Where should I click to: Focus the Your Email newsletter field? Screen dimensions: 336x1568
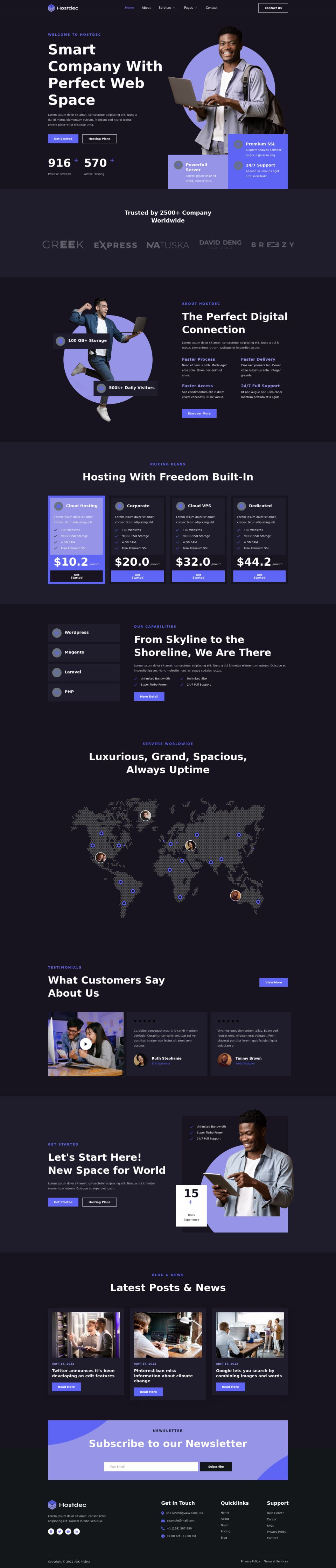coord(150,1467)
